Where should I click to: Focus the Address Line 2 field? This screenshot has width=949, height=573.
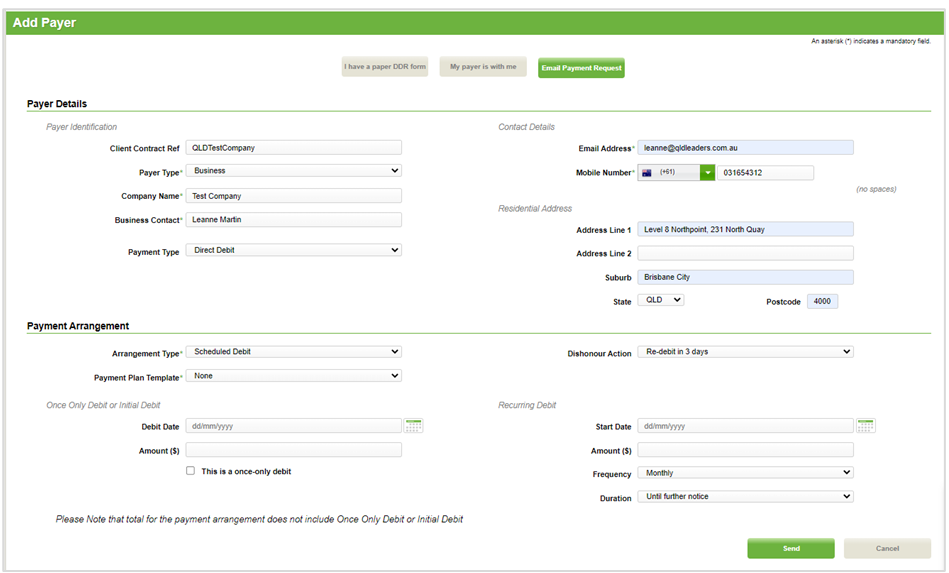click(x=745, y=253)
